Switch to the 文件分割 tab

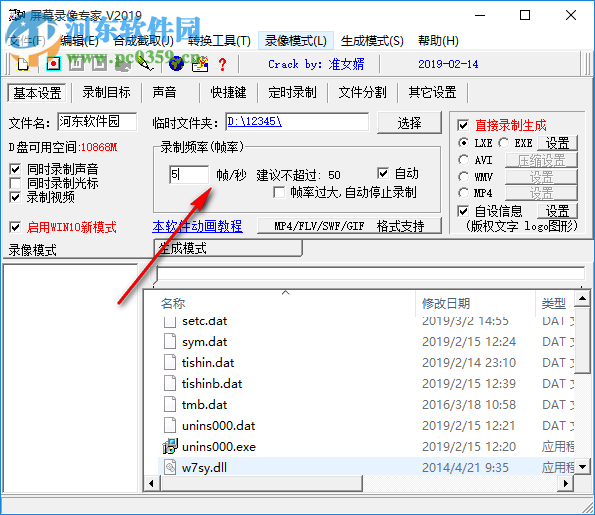click(362, 92)
